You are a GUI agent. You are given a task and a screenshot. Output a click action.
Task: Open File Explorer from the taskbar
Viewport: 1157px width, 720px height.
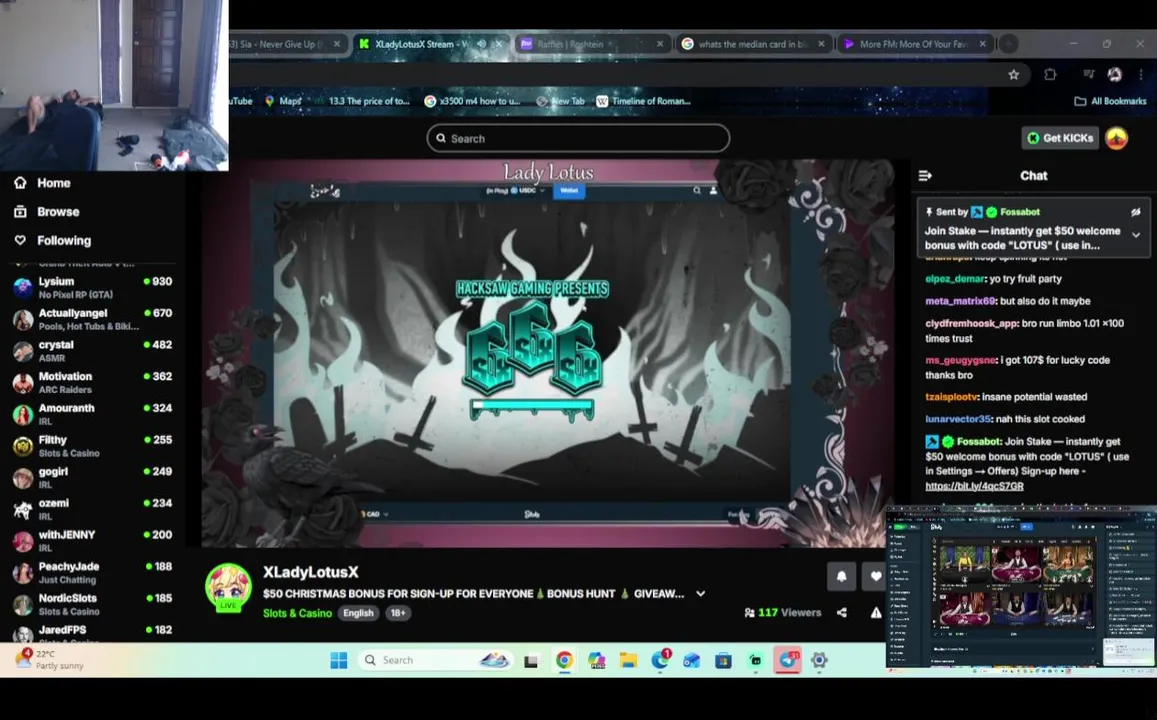628,660
